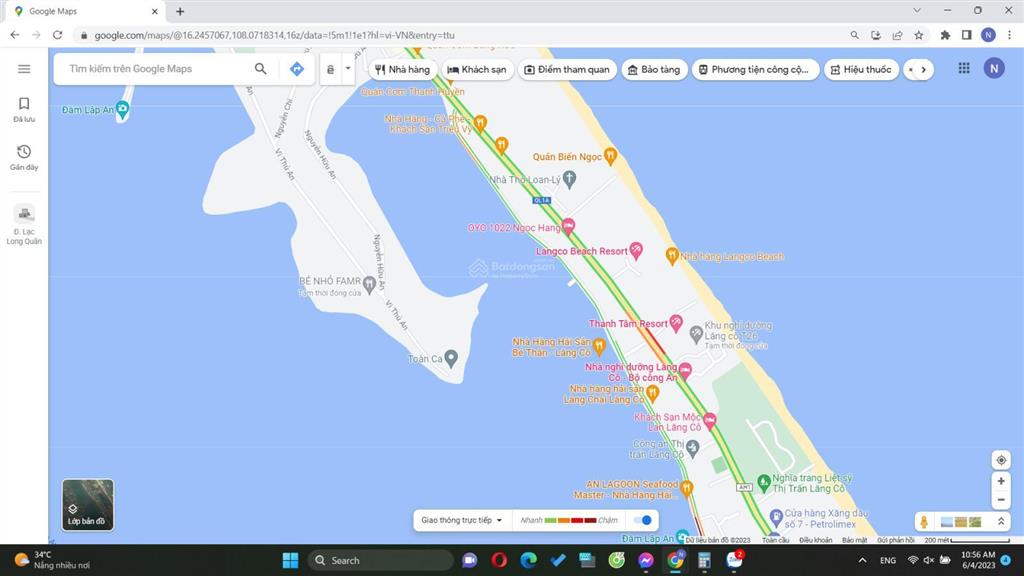
Task: Filter by Bảo tàng (museums)
Action: coord(654,69)
